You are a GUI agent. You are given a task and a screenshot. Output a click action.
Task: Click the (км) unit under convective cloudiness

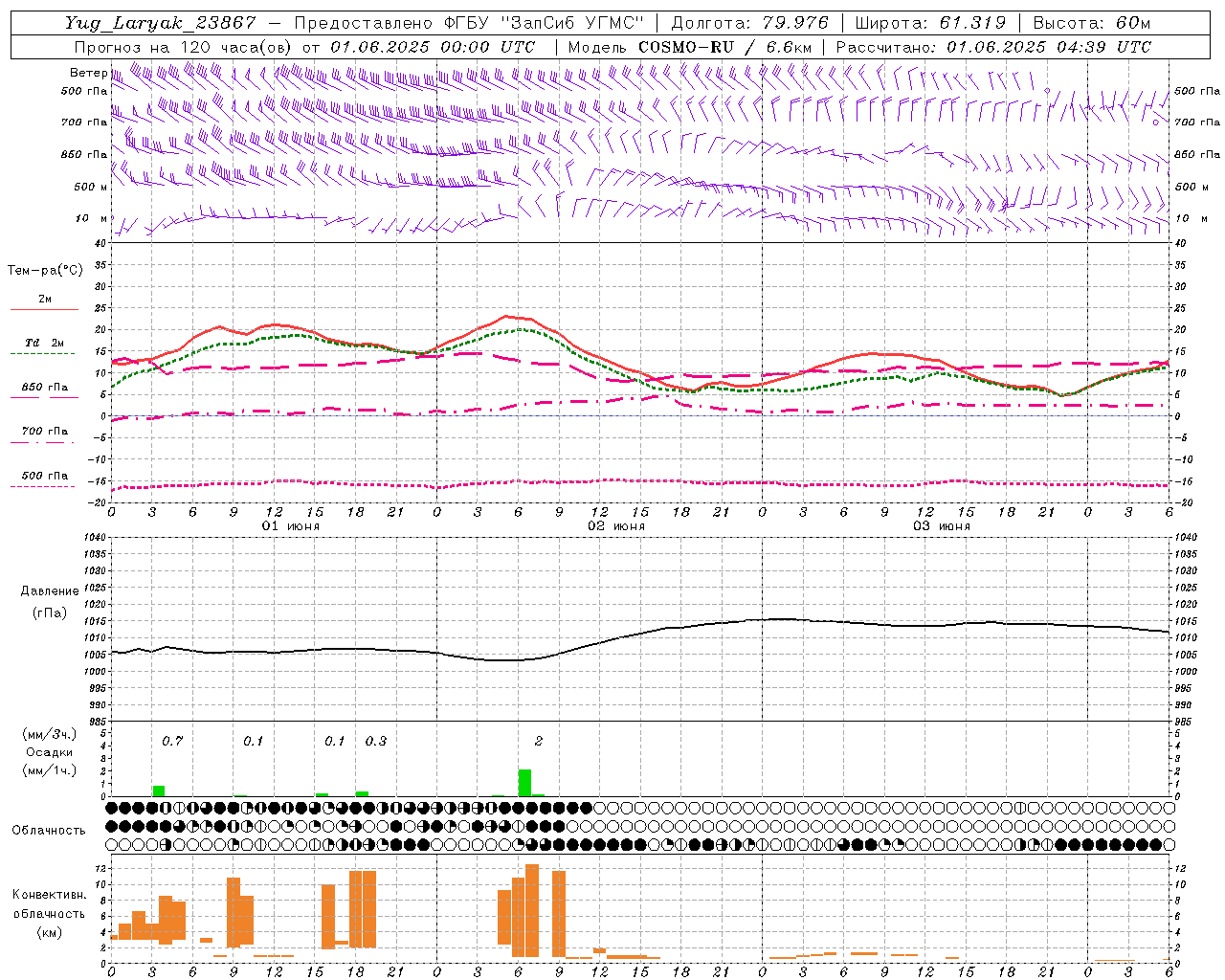tap(49, 932)
